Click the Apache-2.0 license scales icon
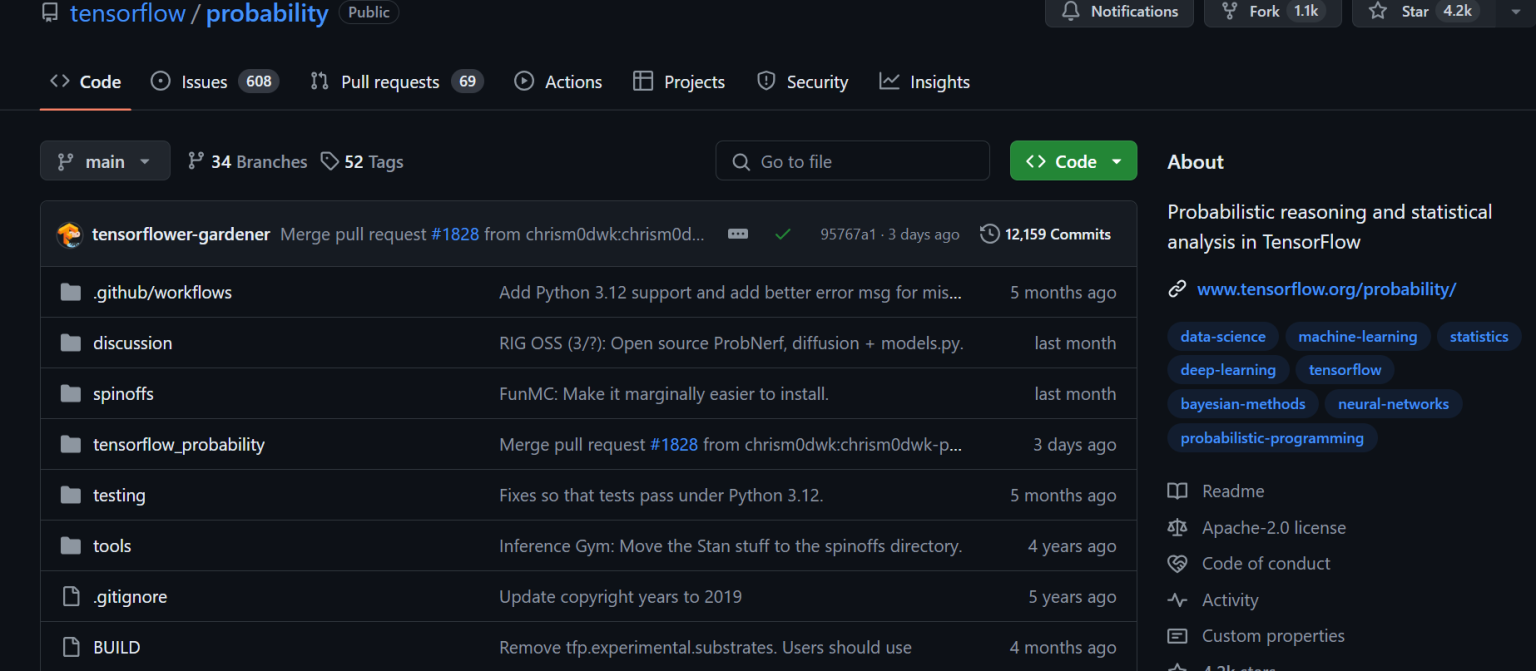Image resolution: width=1536 pixels, height=671 pixels. coord(1178,527)
